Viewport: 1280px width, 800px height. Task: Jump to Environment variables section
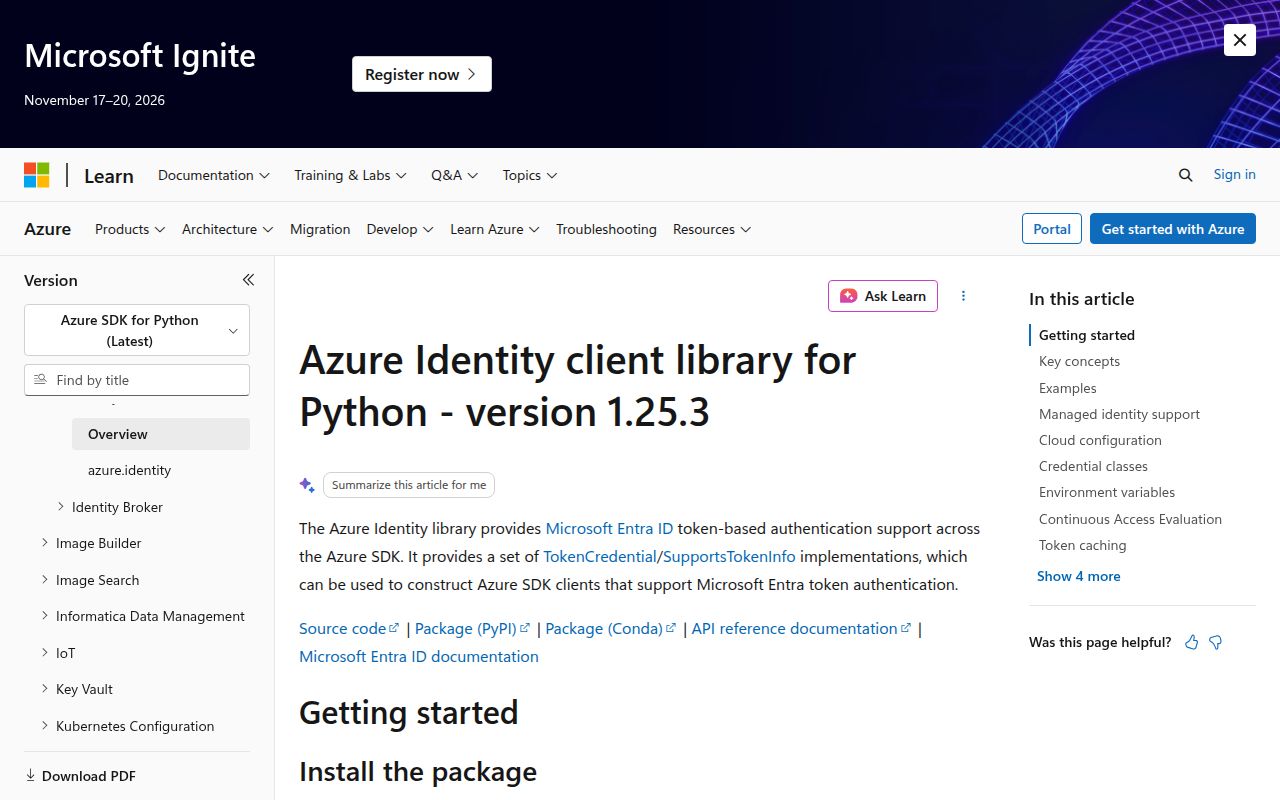pos(1107,492)
